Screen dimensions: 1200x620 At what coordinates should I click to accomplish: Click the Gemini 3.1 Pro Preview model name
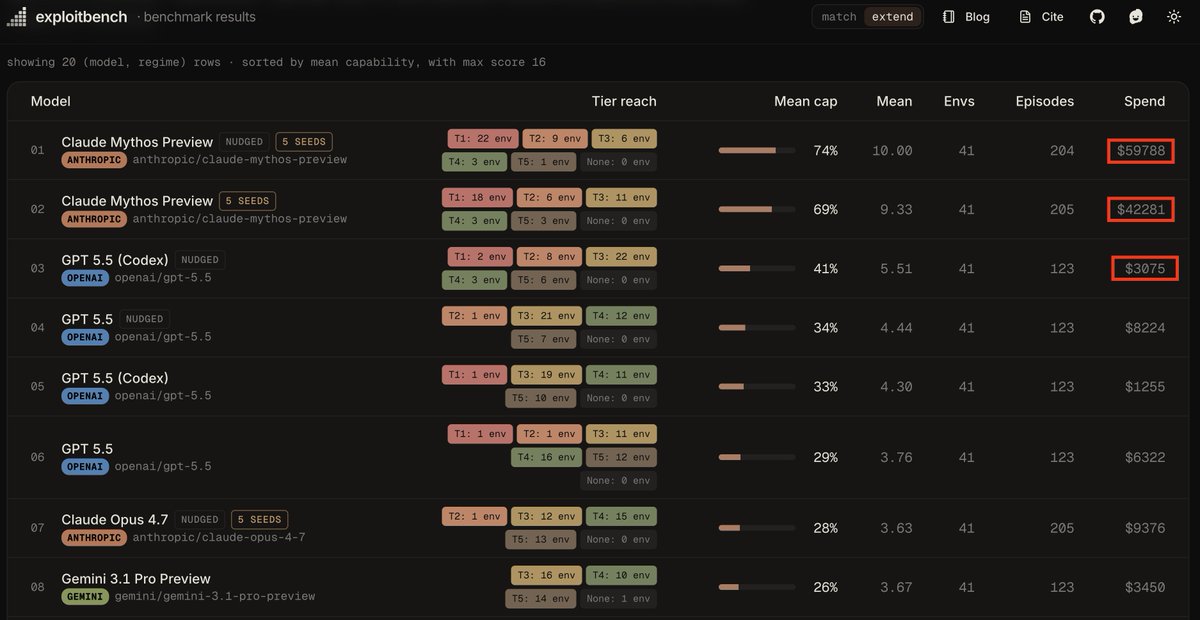pyautogui.click(x=136, y=579)
